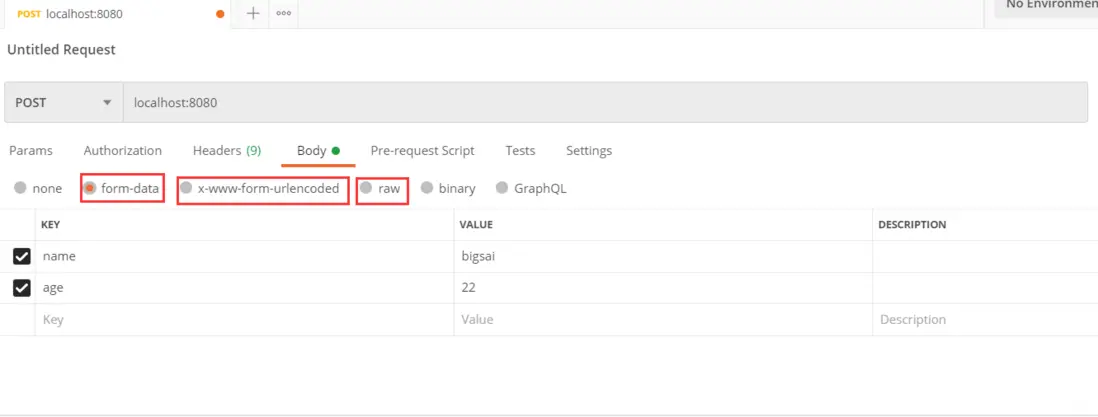Go to the Headers (9) tab

227,151
